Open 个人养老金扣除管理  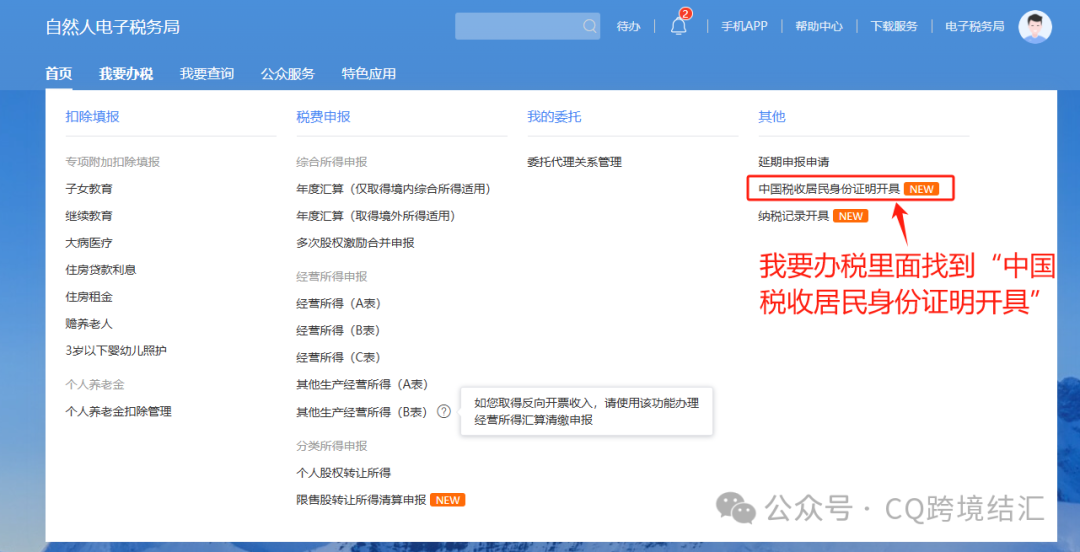118,411
